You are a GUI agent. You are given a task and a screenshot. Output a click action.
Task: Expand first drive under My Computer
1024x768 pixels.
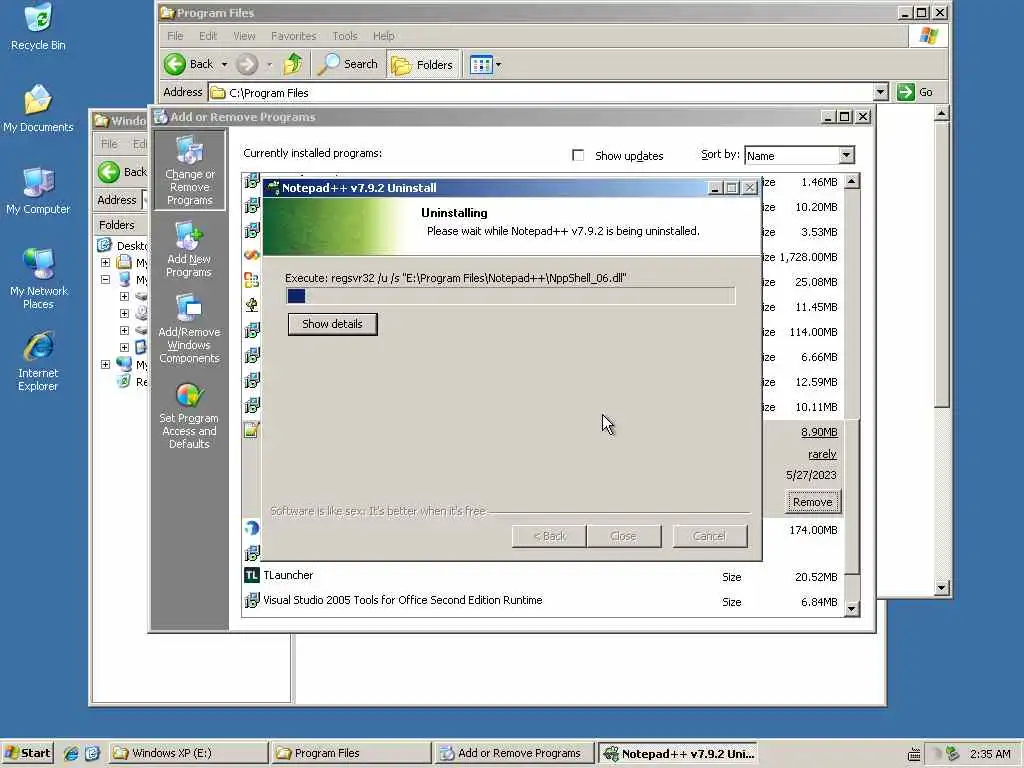pyautogui.click(x=124, y=296)
